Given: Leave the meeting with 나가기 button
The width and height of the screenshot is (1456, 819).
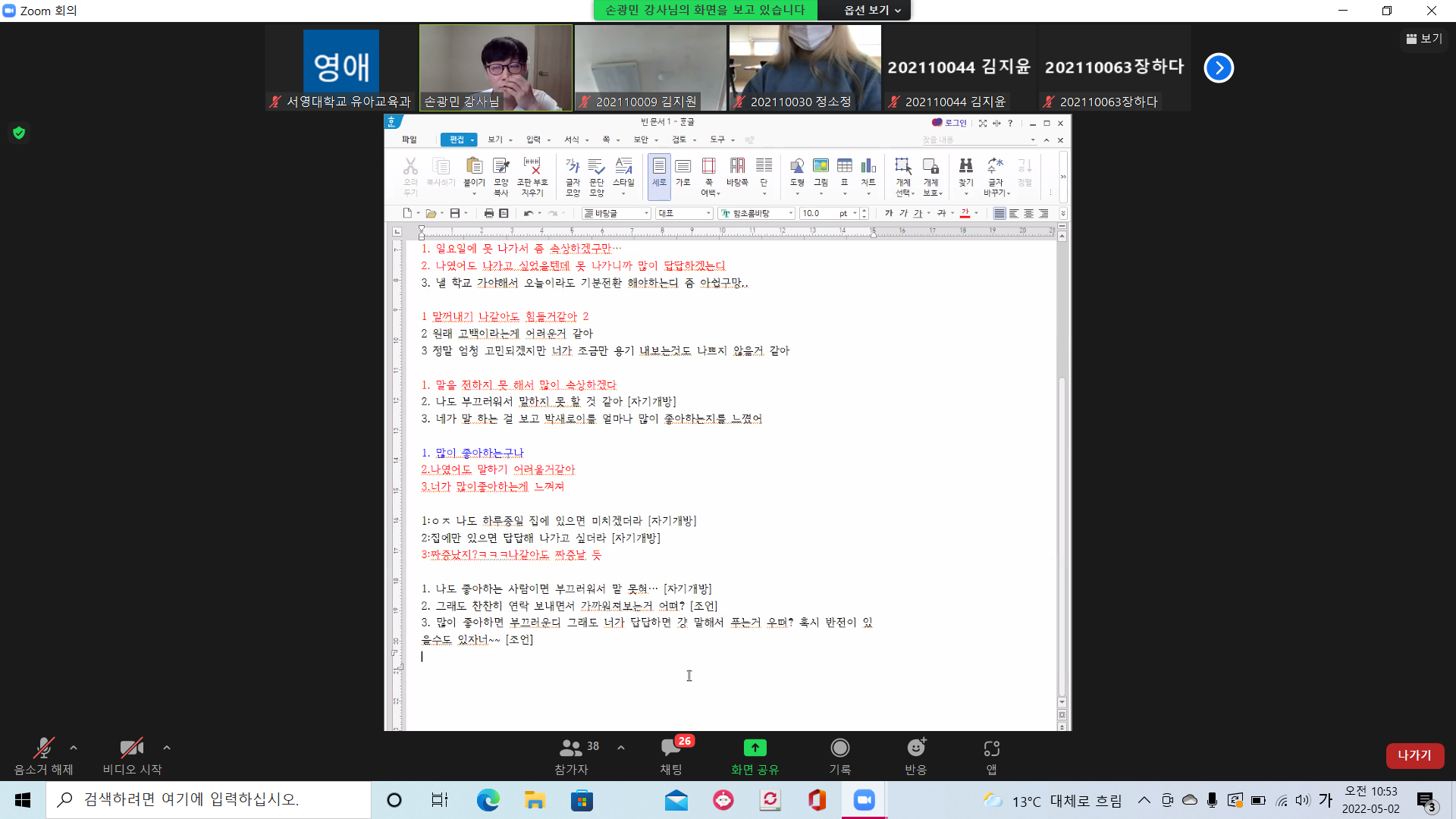Looking at the screenshot, I should pos(1414,755).
